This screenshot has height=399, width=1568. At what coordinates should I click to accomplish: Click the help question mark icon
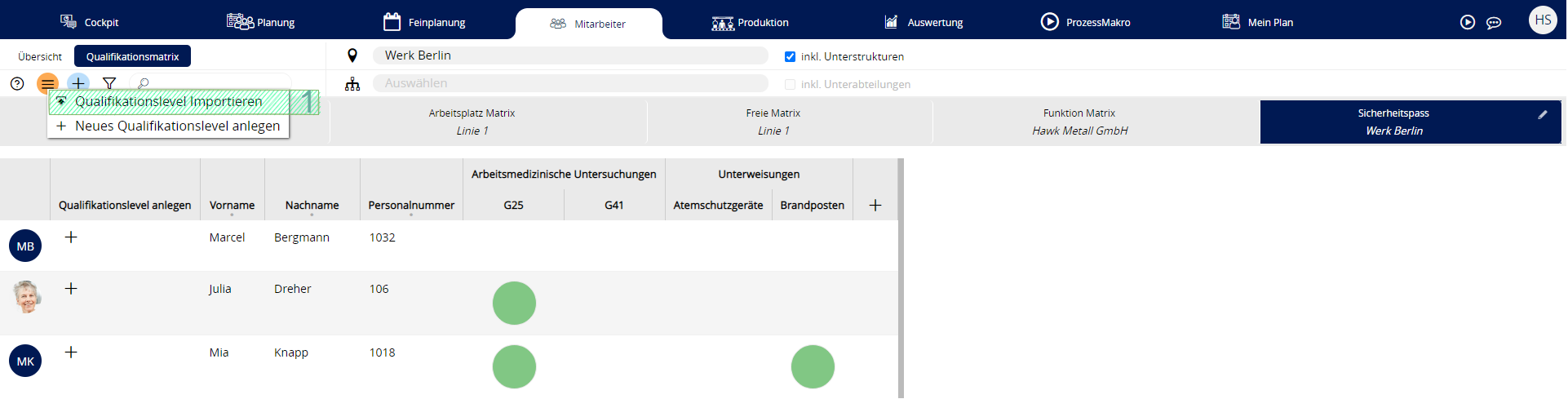point(17,83)
